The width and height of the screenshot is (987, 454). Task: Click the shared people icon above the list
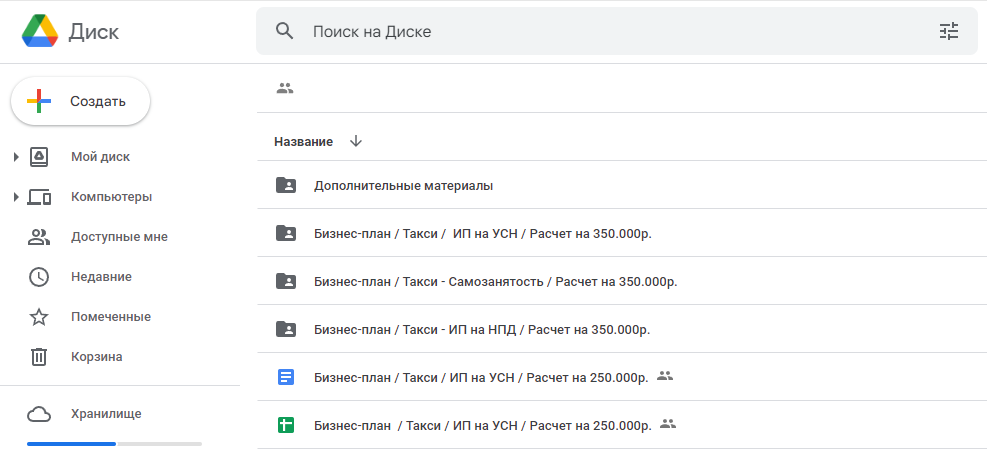[x=285, y=88]
